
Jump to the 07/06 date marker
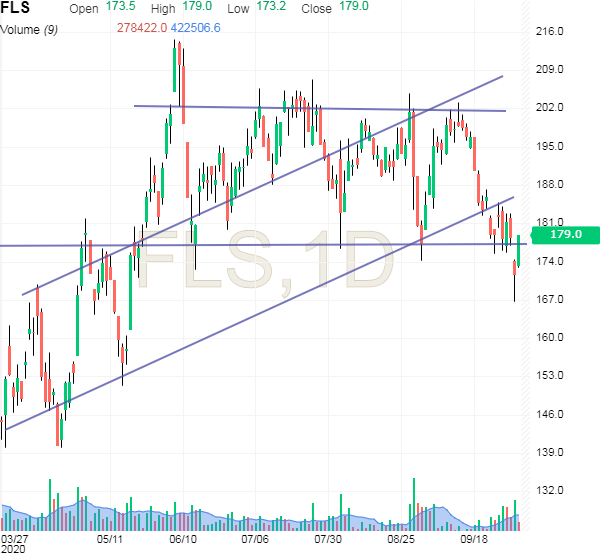pos(256,537)
